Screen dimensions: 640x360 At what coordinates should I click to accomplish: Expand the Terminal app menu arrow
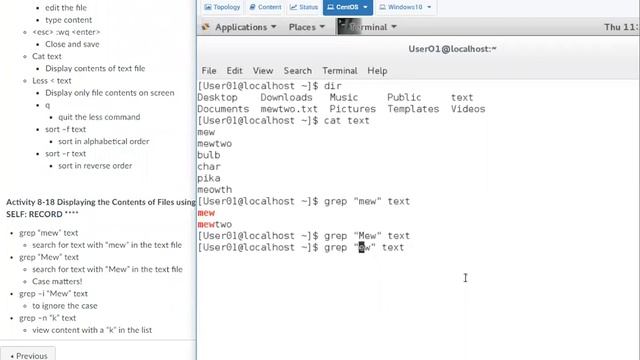coord(394,27)
